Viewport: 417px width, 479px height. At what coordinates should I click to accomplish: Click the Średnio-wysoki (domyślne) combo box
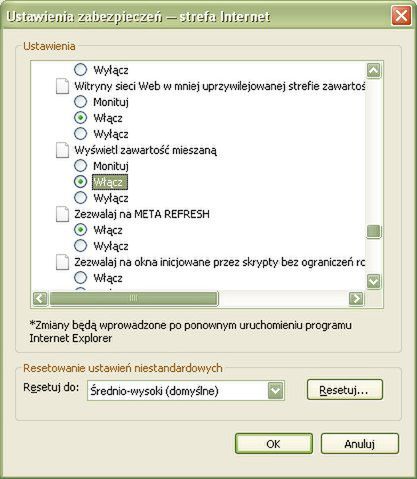click(186, 390)
